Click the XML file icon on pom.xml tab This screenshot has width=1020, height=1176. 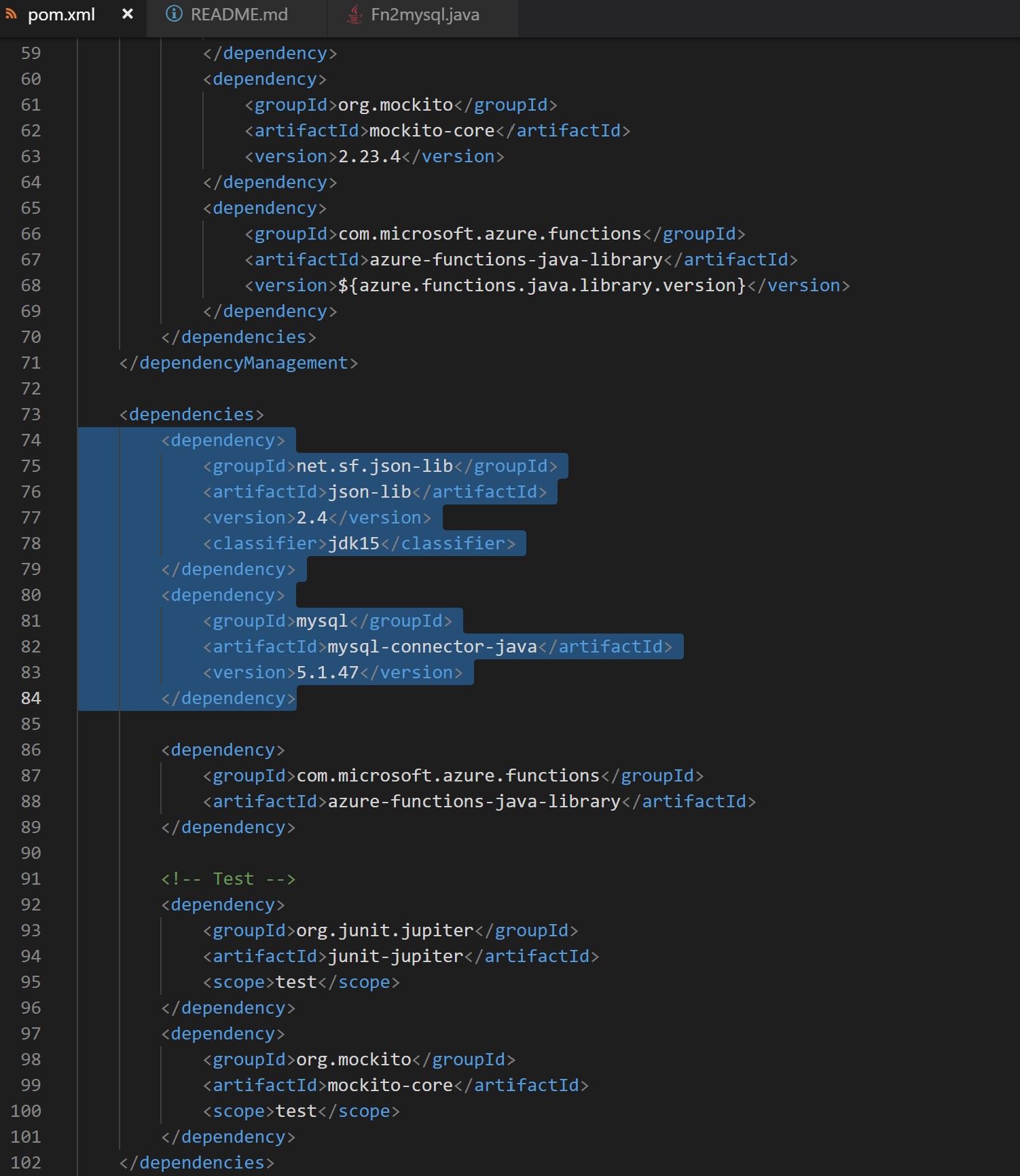tap(11, 14)
